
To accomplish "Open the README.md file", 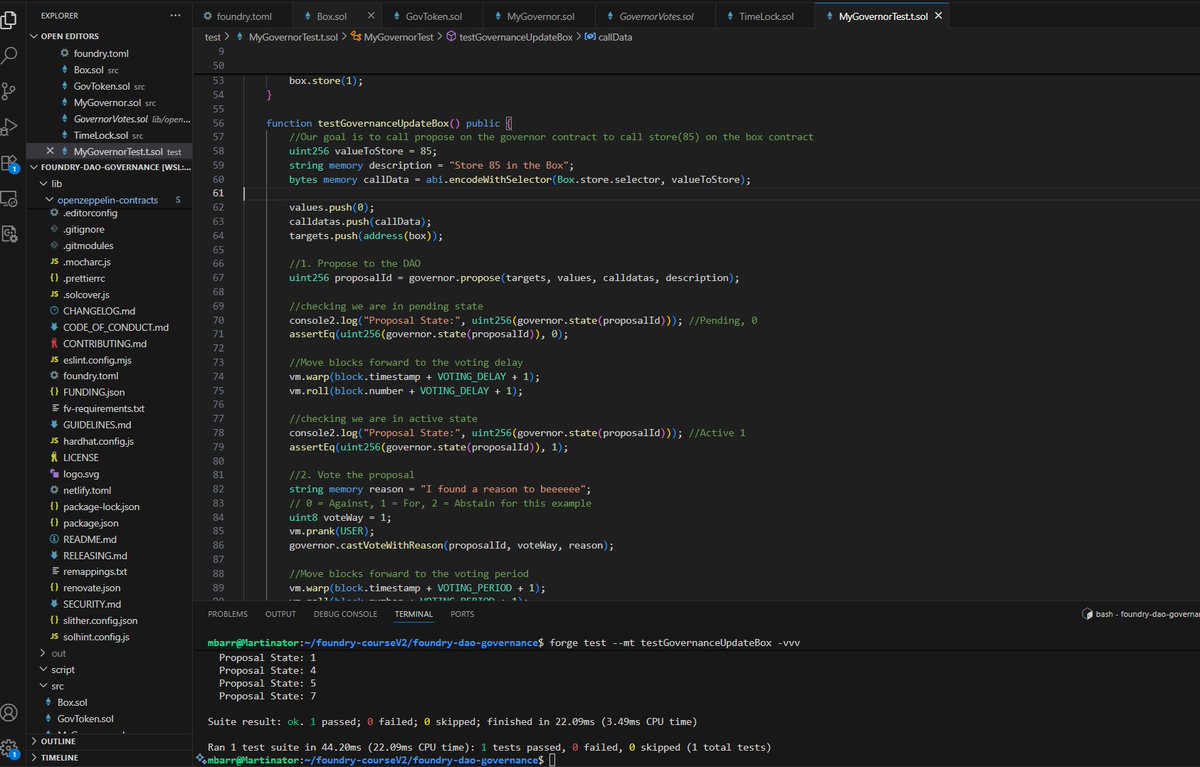I will click(x=90, y=539).
